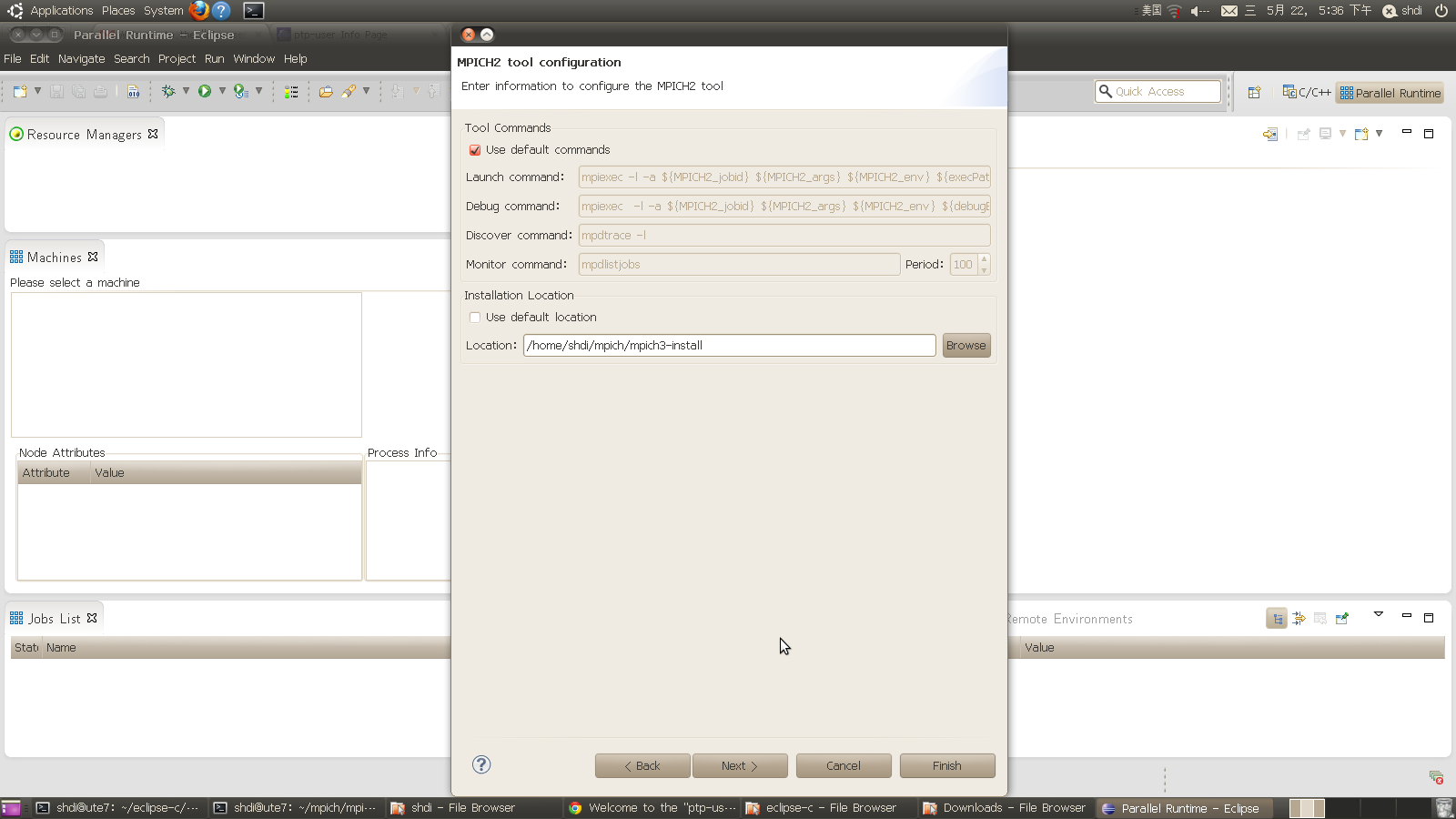
Task: Expand the Debug dropdown arrow
Action: (x=186, y=91)
